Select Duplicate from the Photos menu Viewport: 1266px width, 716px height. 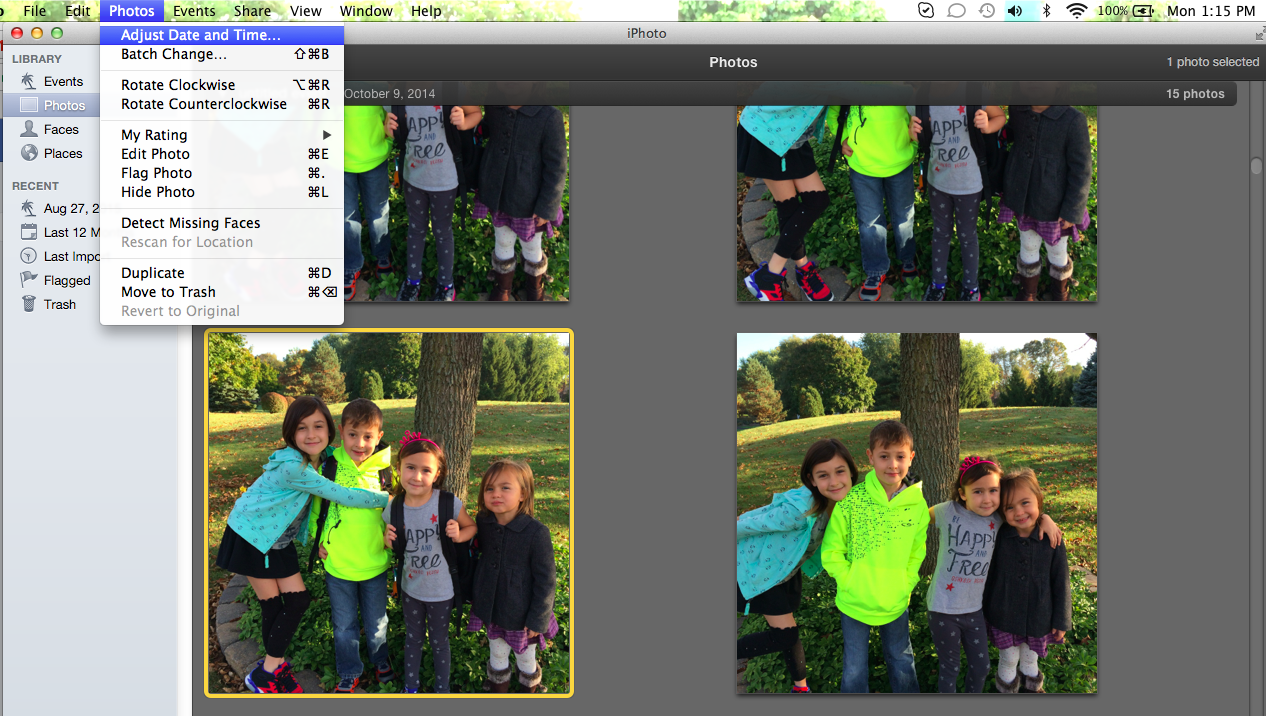point(153,273)
